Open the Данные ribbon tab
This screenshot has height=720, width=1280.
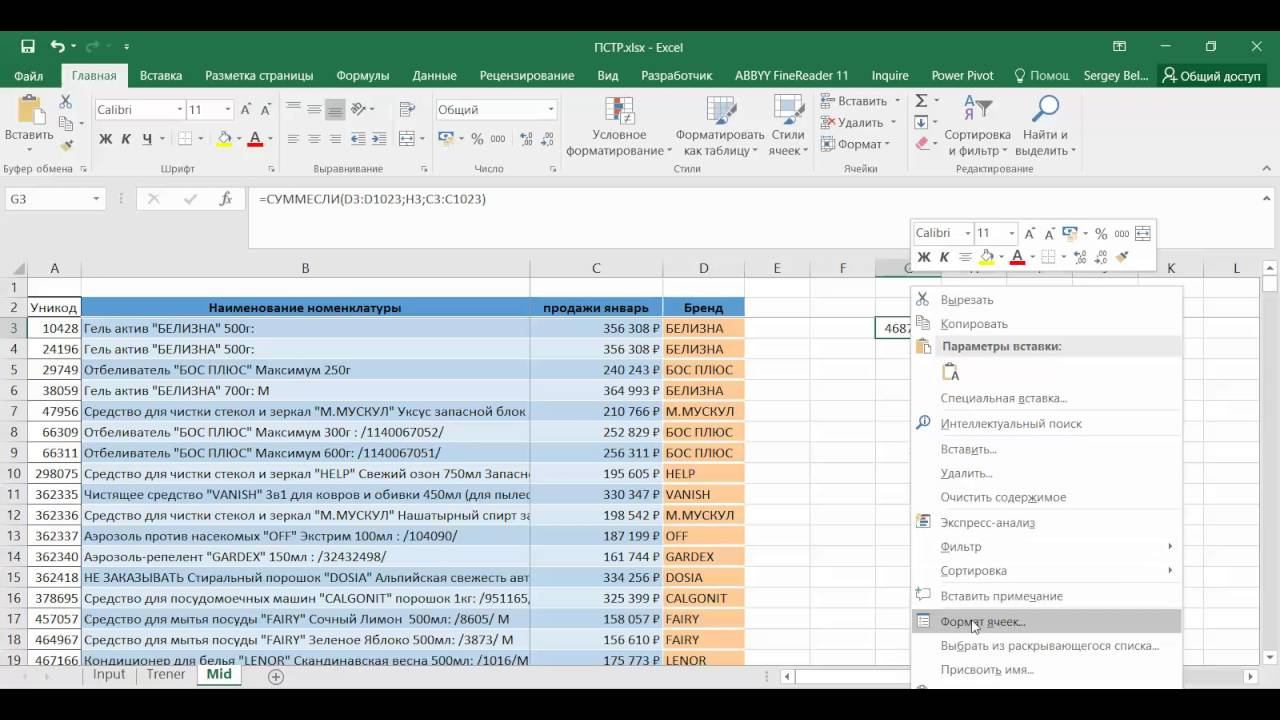pyautogui.click(x=434, y=75)
